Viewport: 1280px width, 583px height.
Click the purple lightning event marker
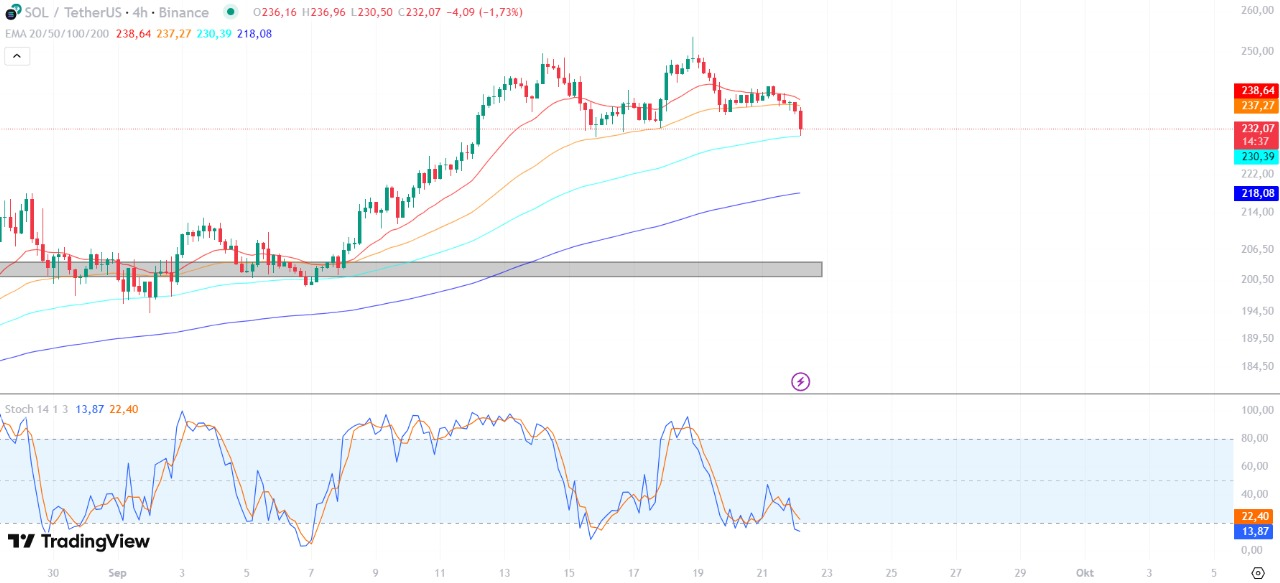point(800,381)
